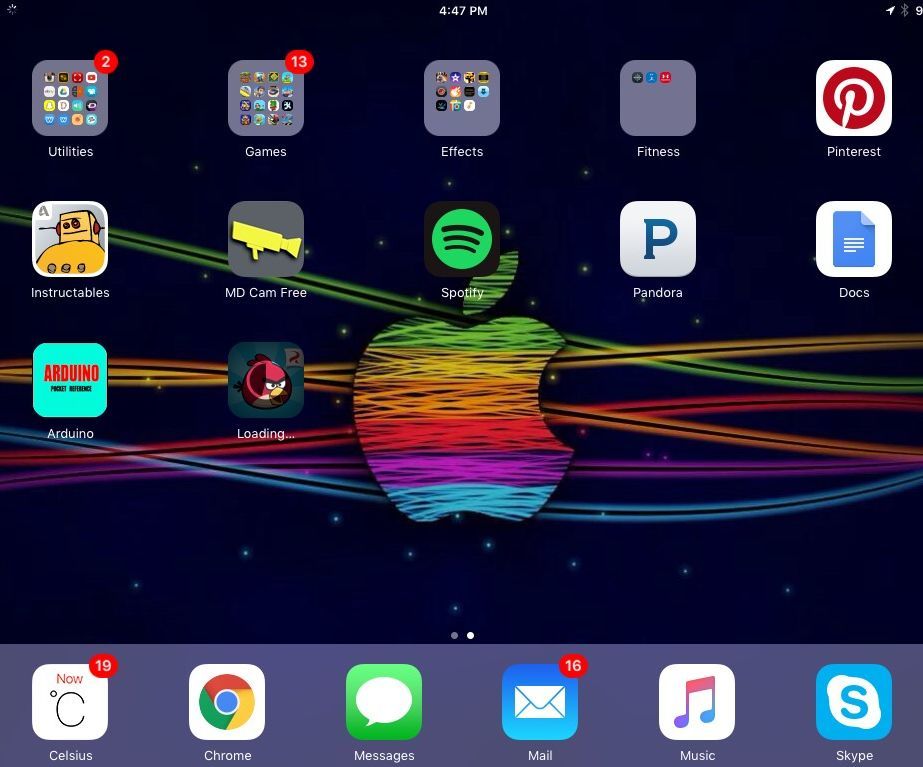Tap the Loading... label text

(266, 434)
